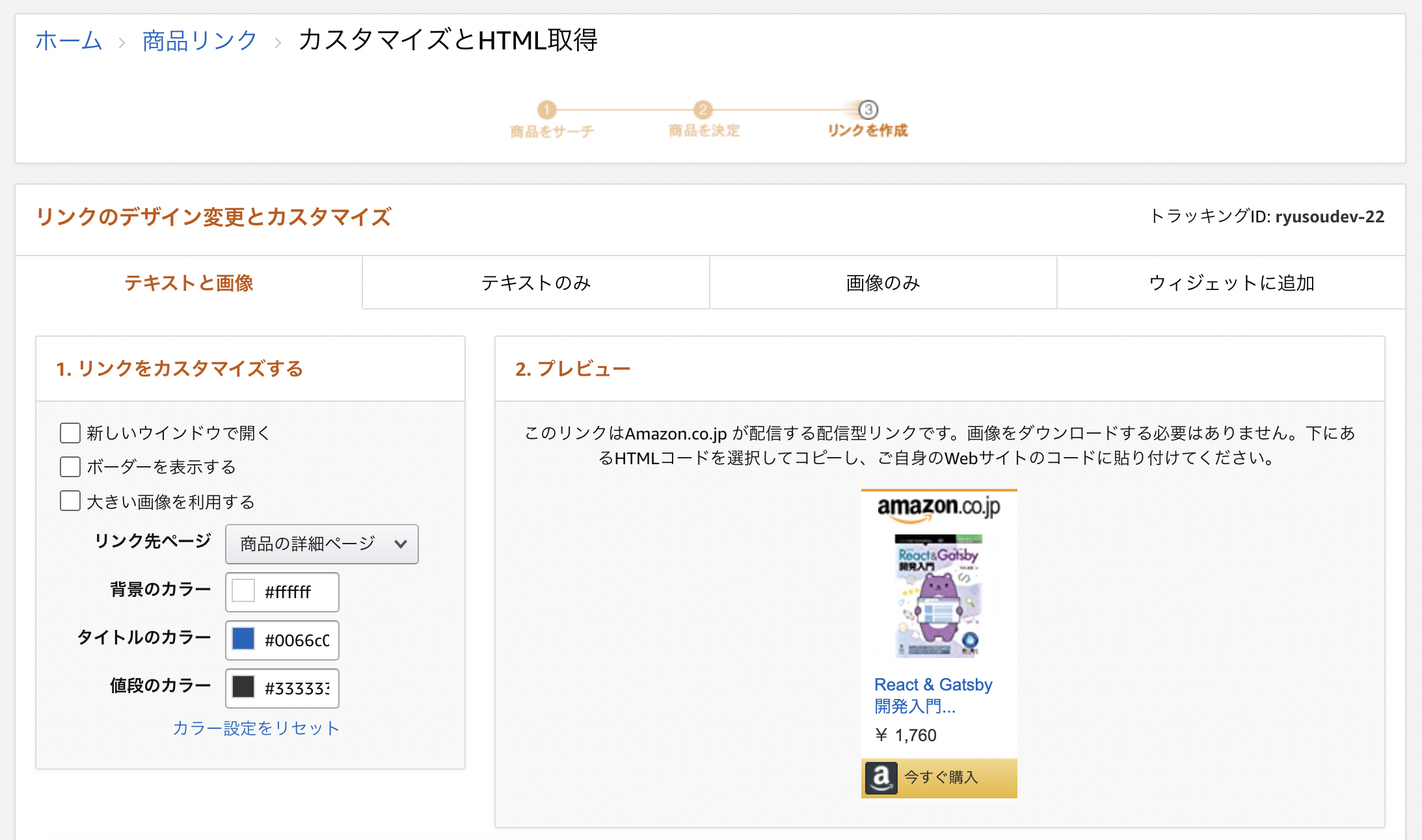Go to 商品リンク breadcrumb link

[x=200, y=41]
